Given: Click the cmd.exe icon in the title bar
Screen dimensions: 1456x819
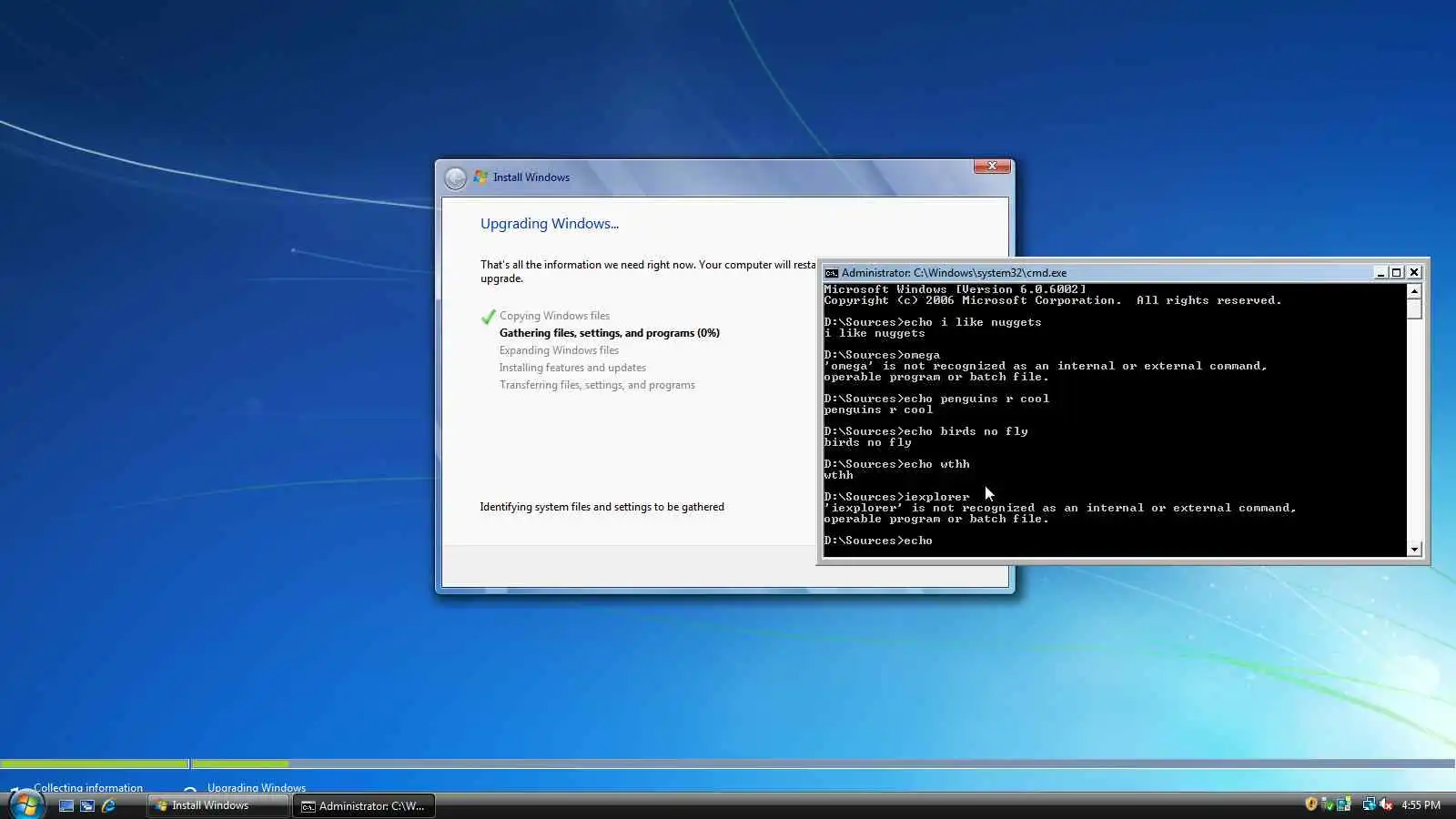Looking at the screenshot, I should pos(831,273).
